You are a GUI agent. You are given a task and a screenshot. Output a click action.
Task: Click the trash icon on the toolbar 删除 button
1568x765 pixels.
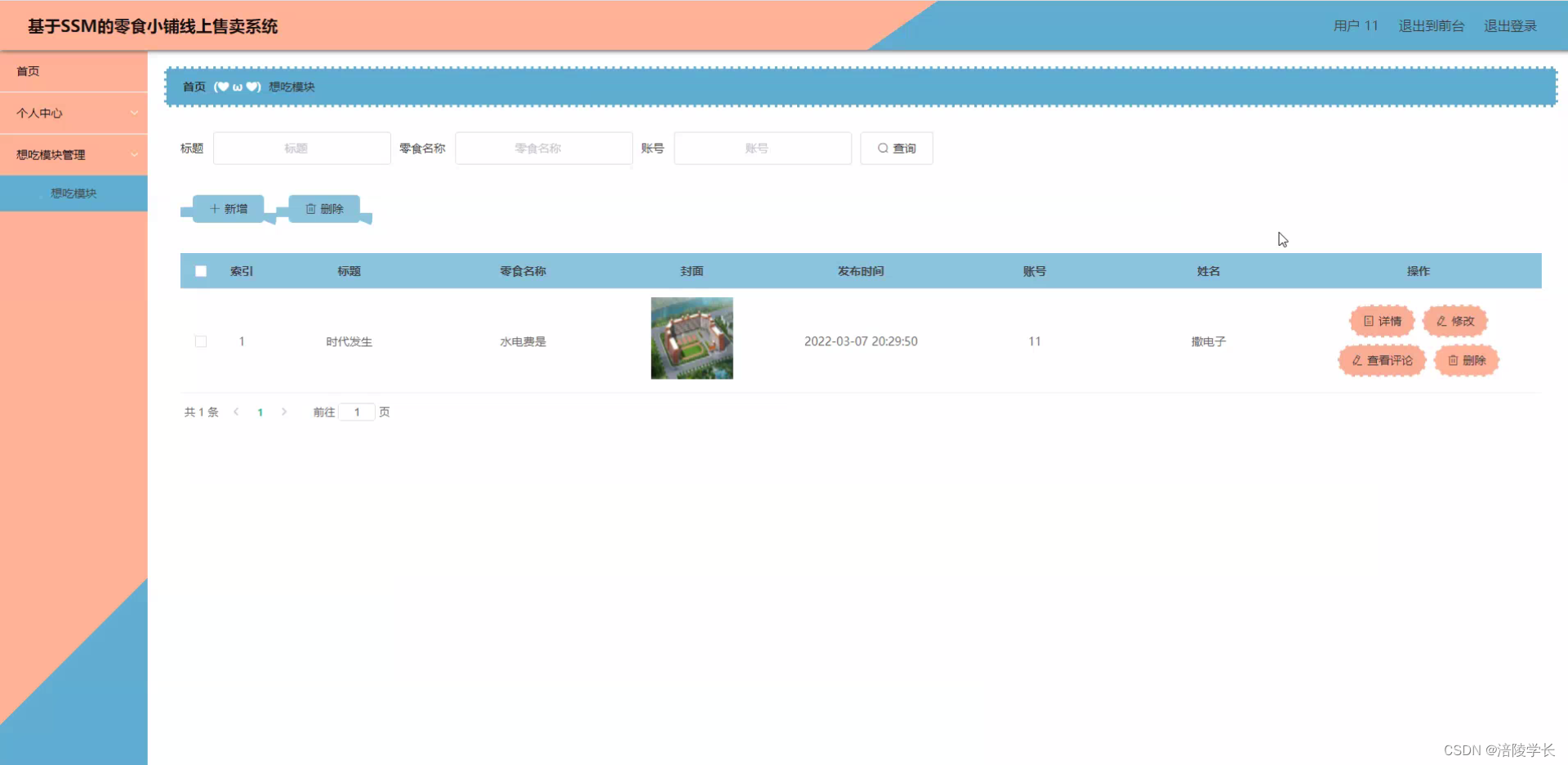pos(311,208)
